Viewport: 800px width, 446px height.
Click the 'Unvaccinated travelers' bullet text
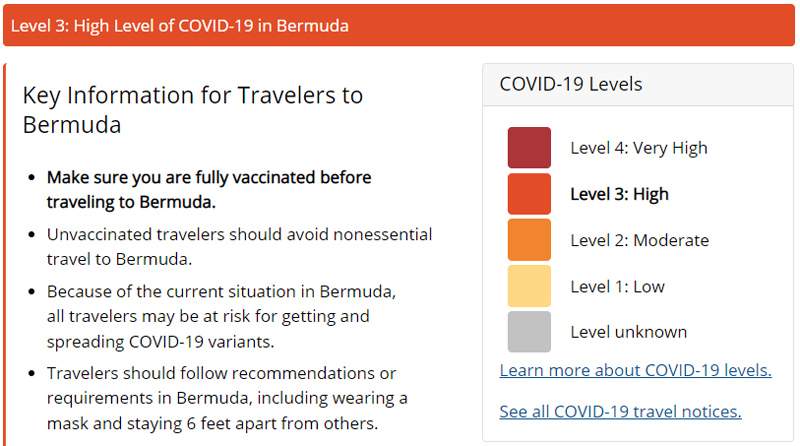coord(239,246)
